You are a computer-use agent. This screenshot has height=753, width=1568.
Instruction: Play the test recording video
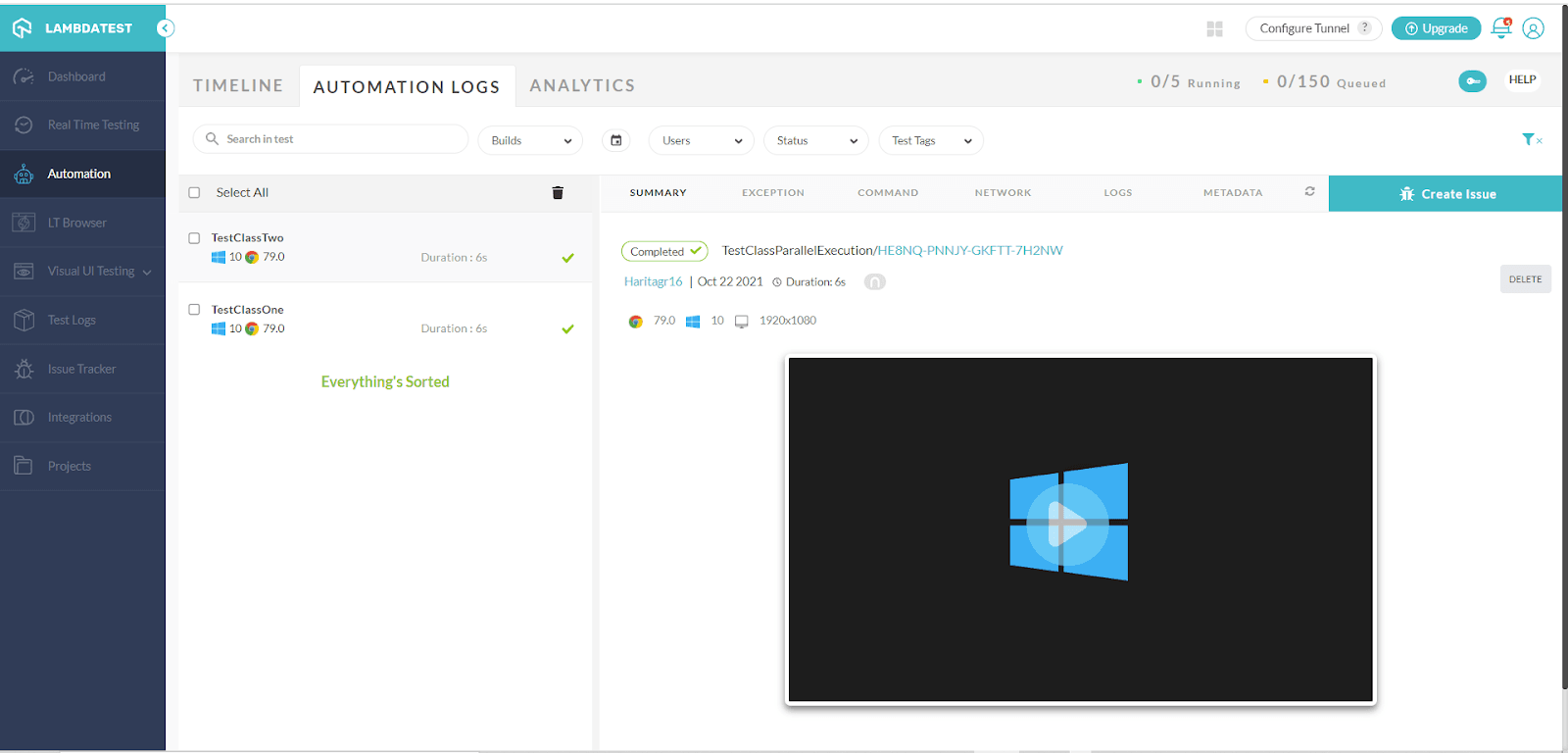(x=1067, y=524)
